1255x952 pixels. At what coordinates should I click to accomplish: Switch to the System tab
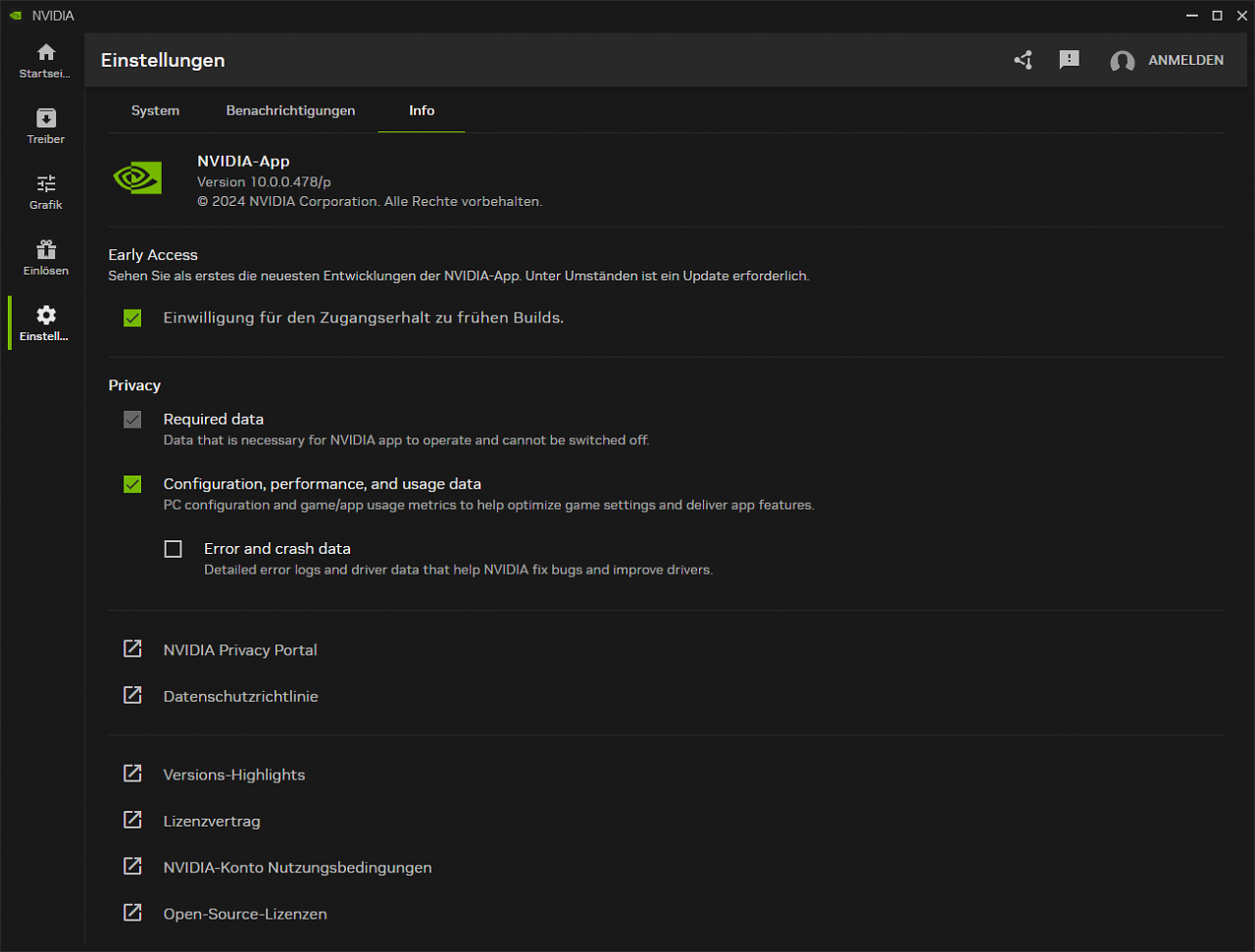click(155, 111)
